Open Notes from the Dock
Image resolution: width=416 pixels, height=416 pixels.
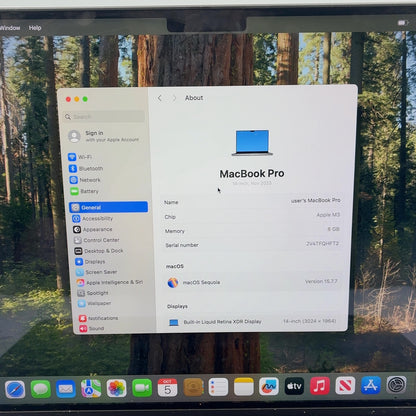point(244,387)
